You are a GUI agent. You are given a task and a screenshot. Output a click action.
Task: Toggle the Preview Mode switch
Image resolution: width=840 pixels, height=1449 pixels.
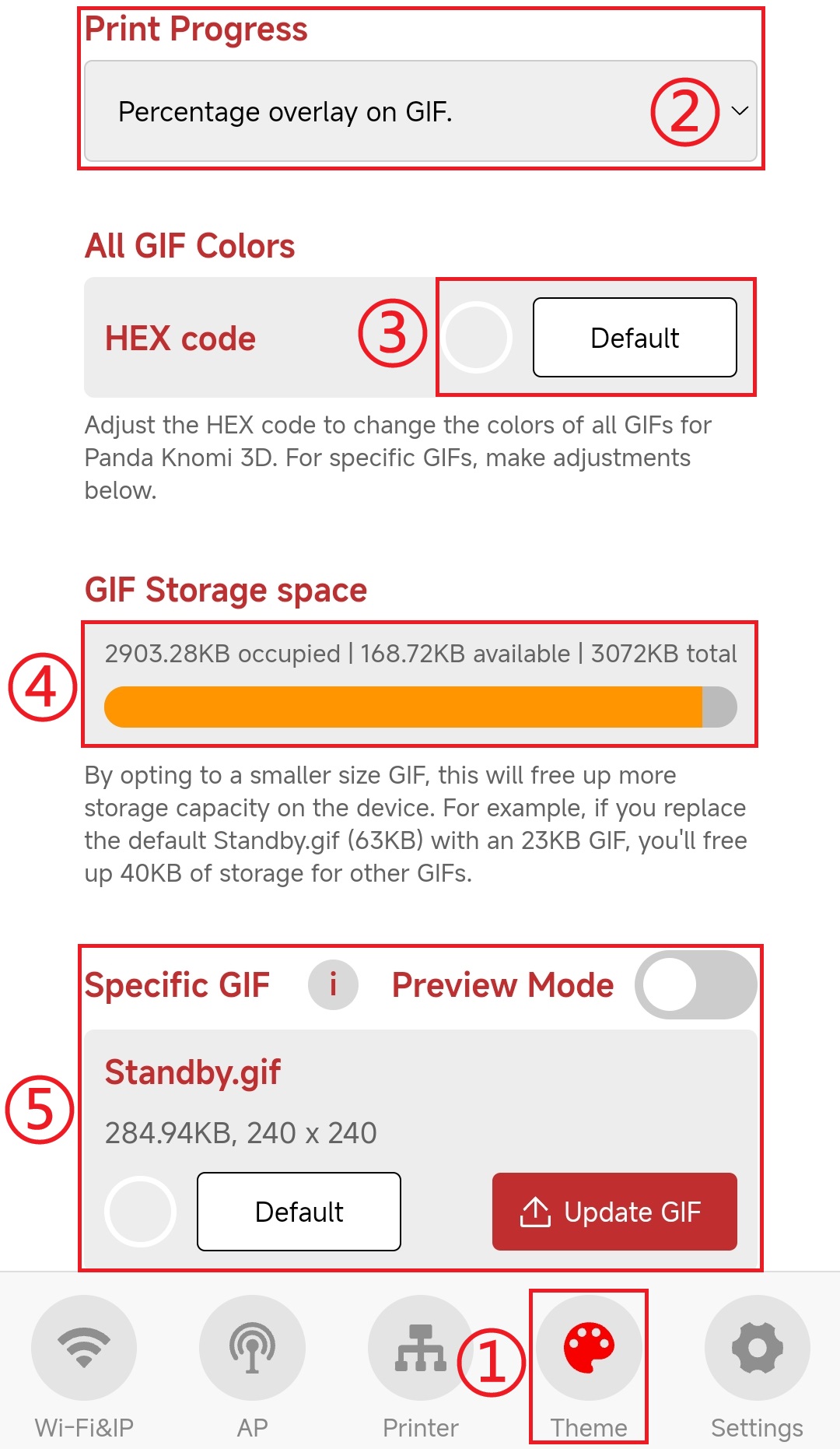pyautogui.click(x=696, y=984)
